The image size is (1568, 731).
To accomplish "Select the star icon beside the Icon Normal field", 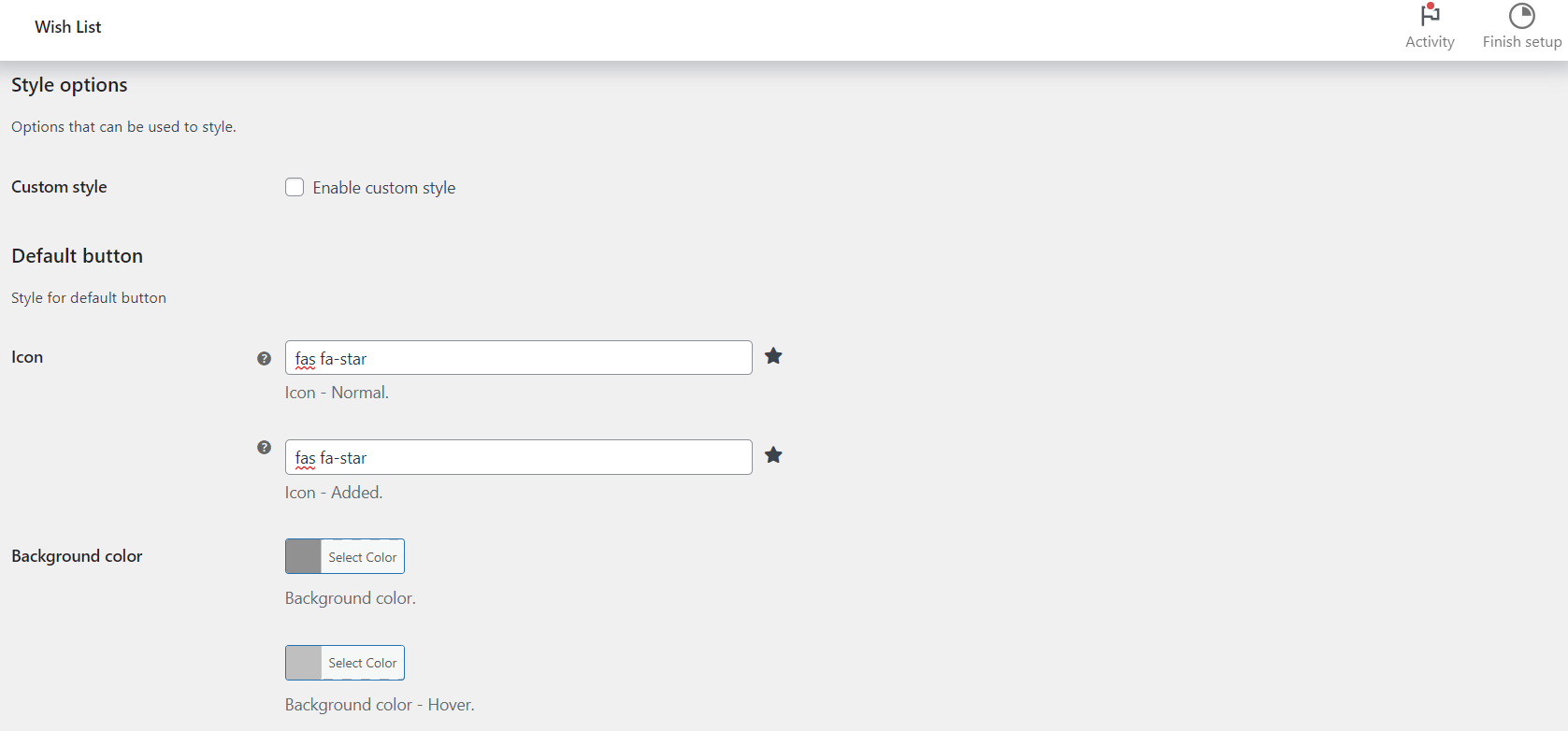I will 773,356.
